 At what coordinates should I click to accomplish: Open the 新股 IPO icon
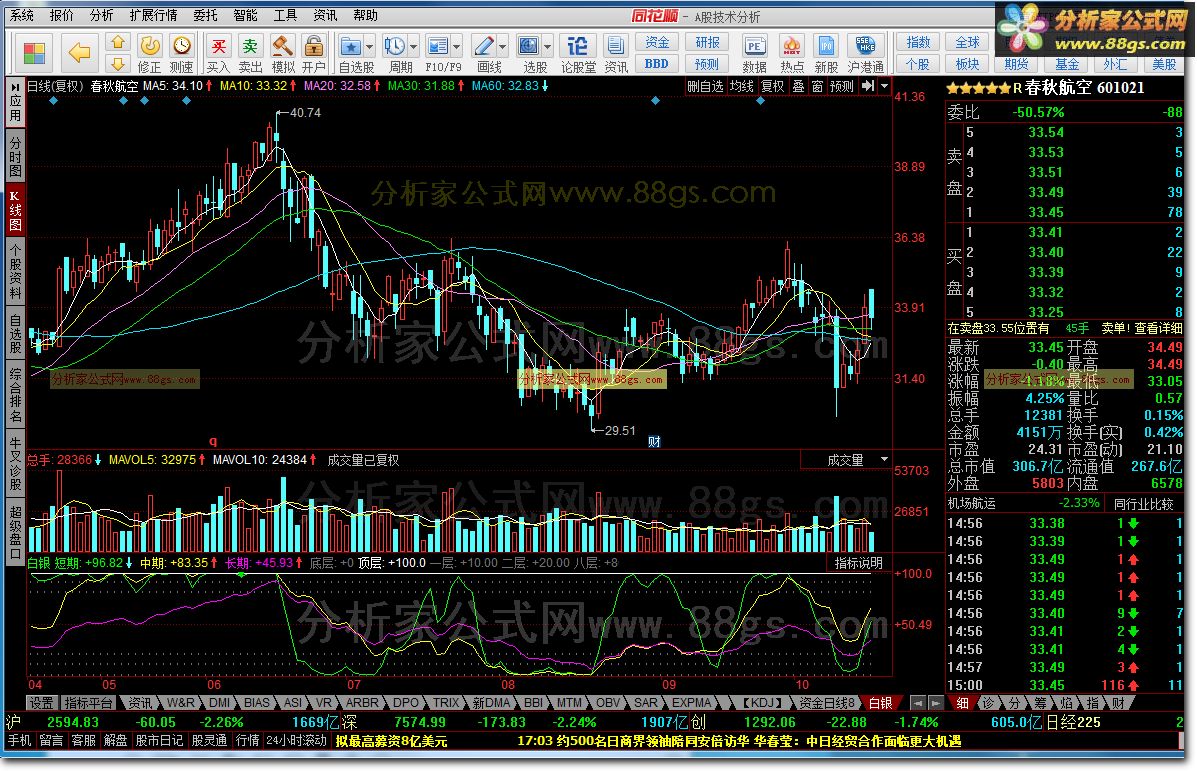point(826,47)
